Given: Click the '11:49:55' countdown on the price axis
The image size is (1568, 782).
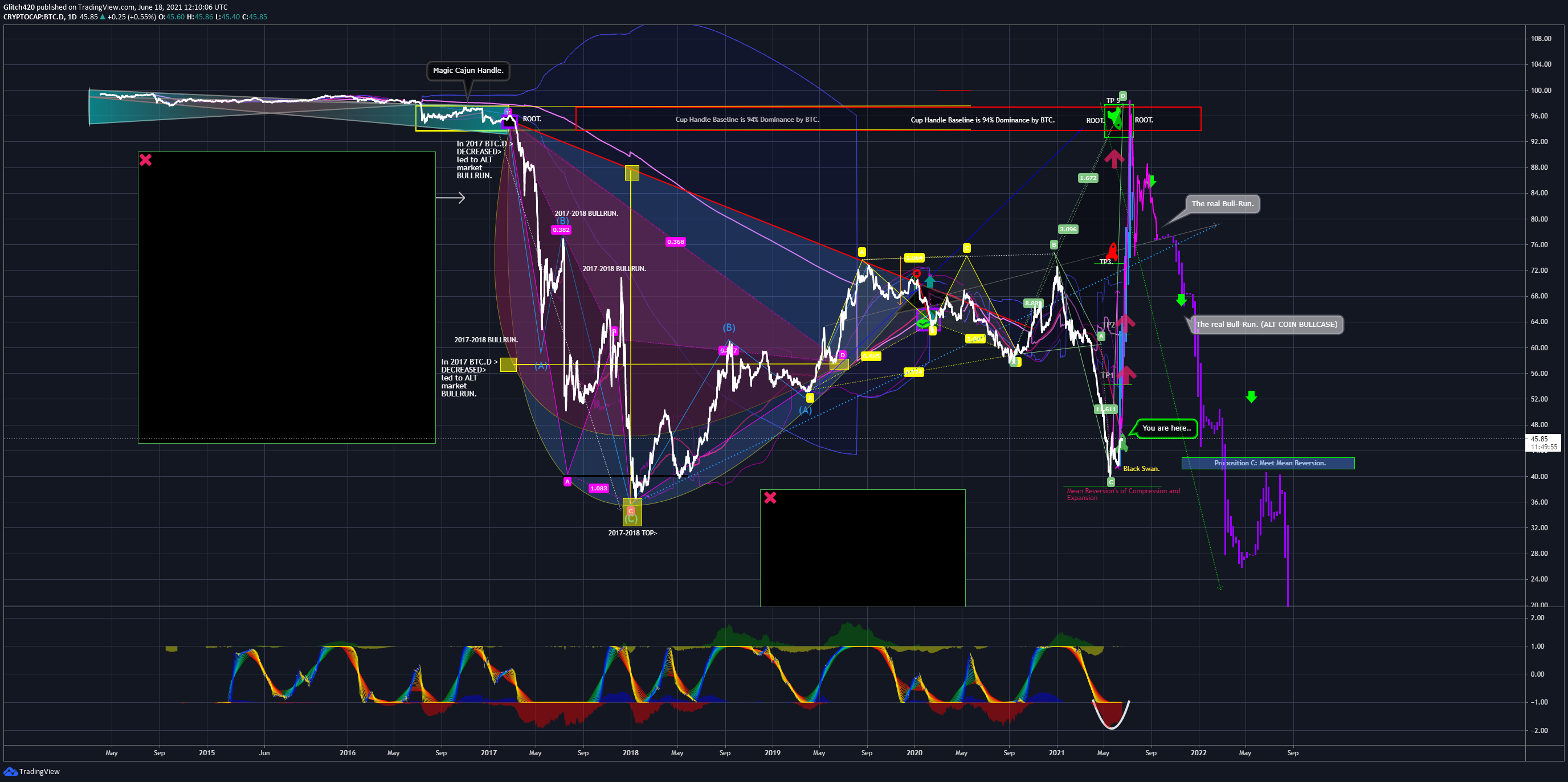Looking at the screenshot, I should point(1544,447).
